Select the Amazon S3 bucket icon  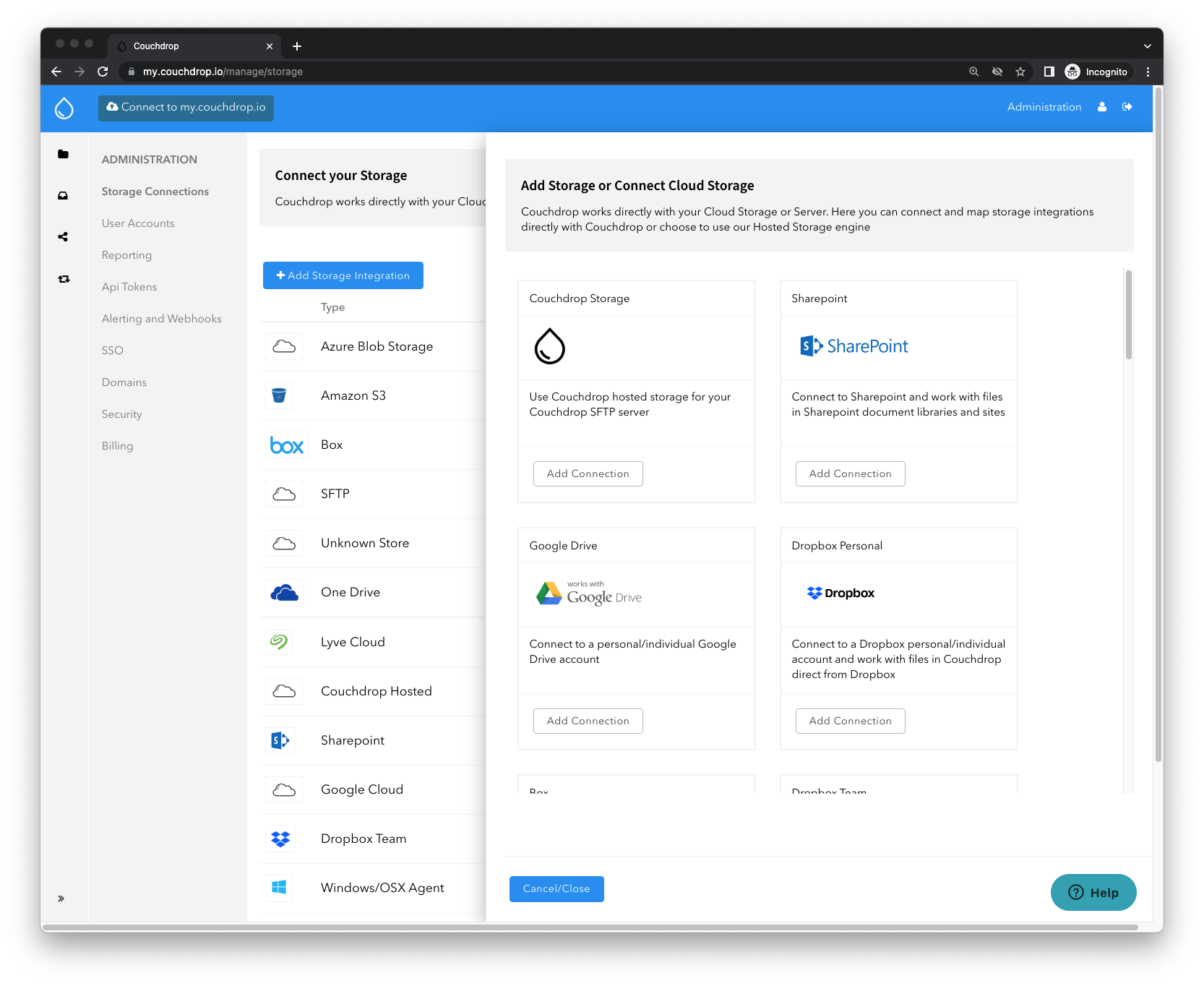tap(279, 395)
